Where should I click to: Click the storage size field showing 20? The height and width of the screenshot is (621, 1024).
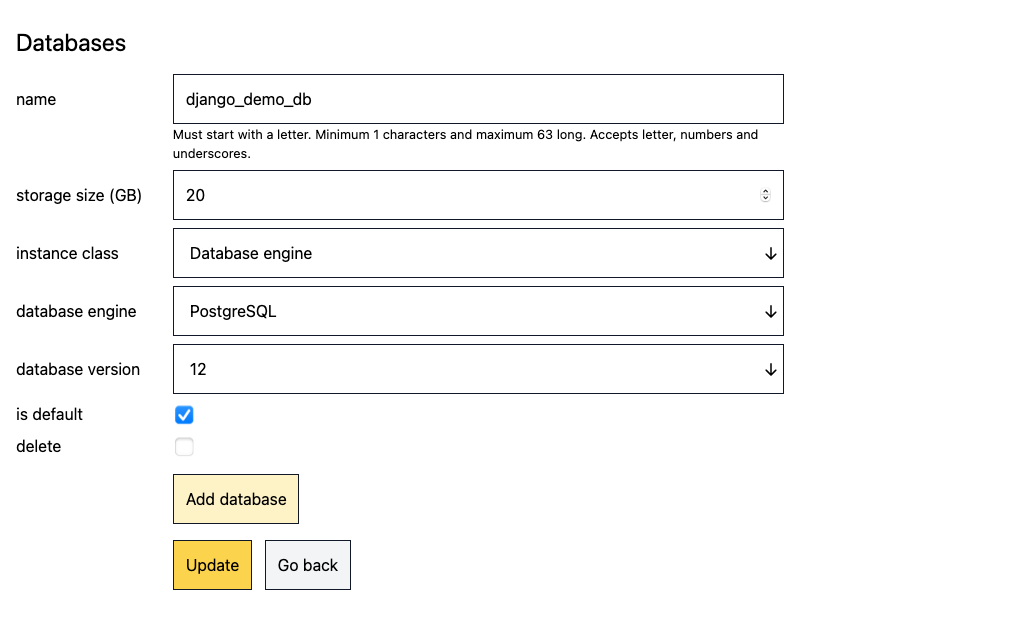click(x=478, y=195)
